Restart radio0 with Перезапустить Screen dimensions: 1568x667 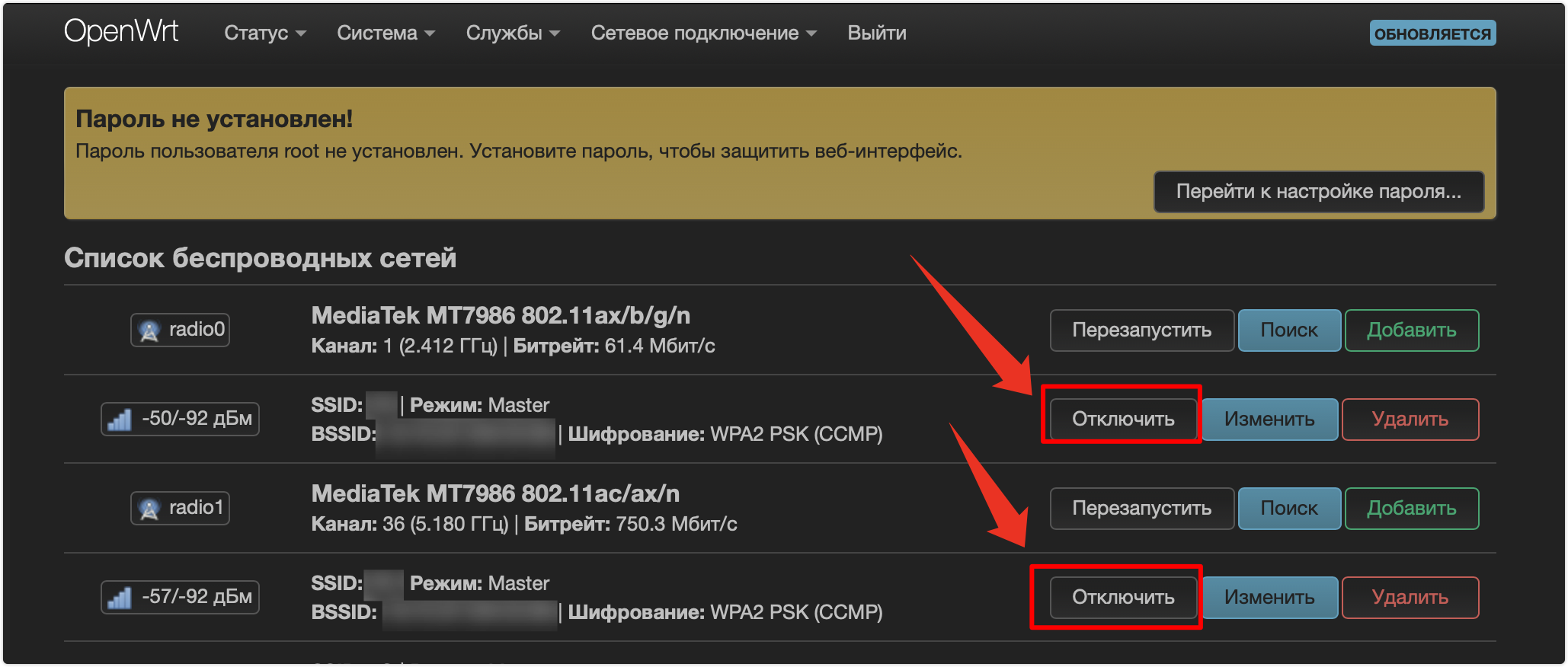[x=1141, y=330]
